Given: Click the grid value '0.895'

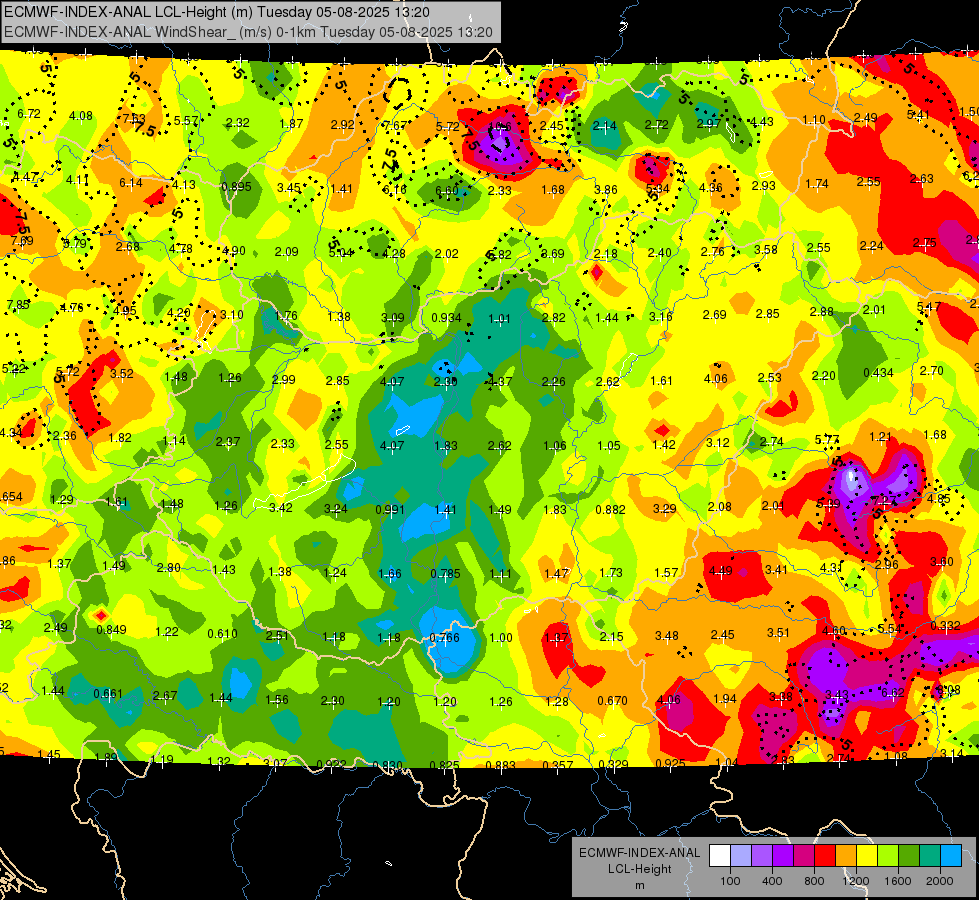Looking at the screenshot, I should pyautogui.click(x=237, y=186).
